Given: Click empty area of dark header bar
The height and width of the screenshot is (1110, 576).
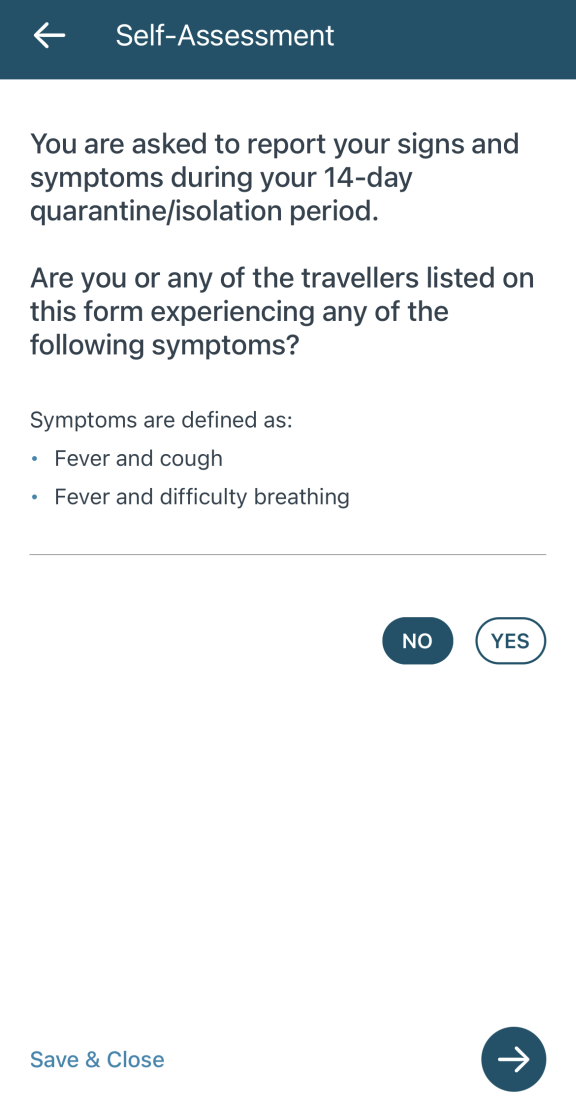Looking at the screenshot, I should pos(453,39).
